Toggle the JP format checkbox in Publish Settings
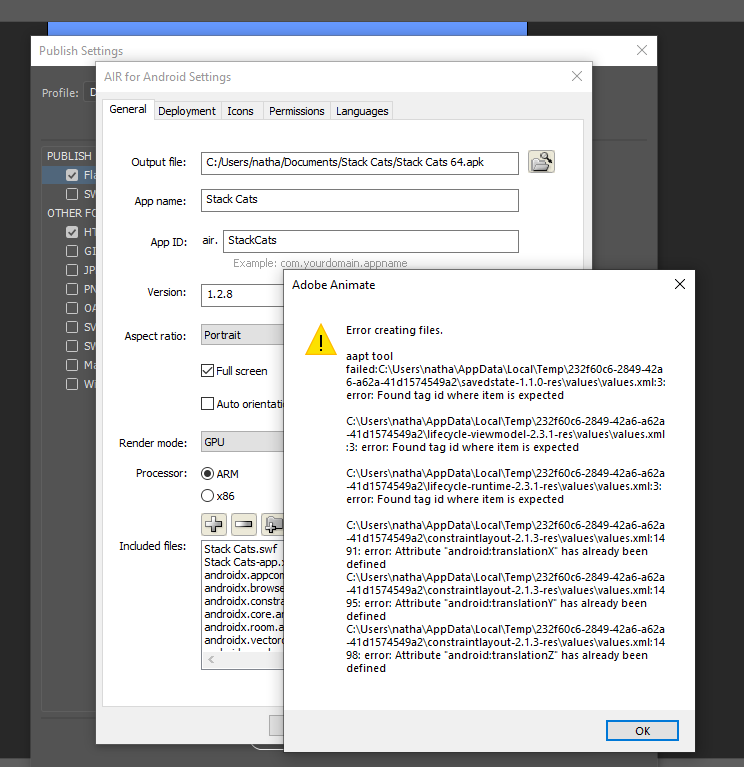 (x=72, y=270)
